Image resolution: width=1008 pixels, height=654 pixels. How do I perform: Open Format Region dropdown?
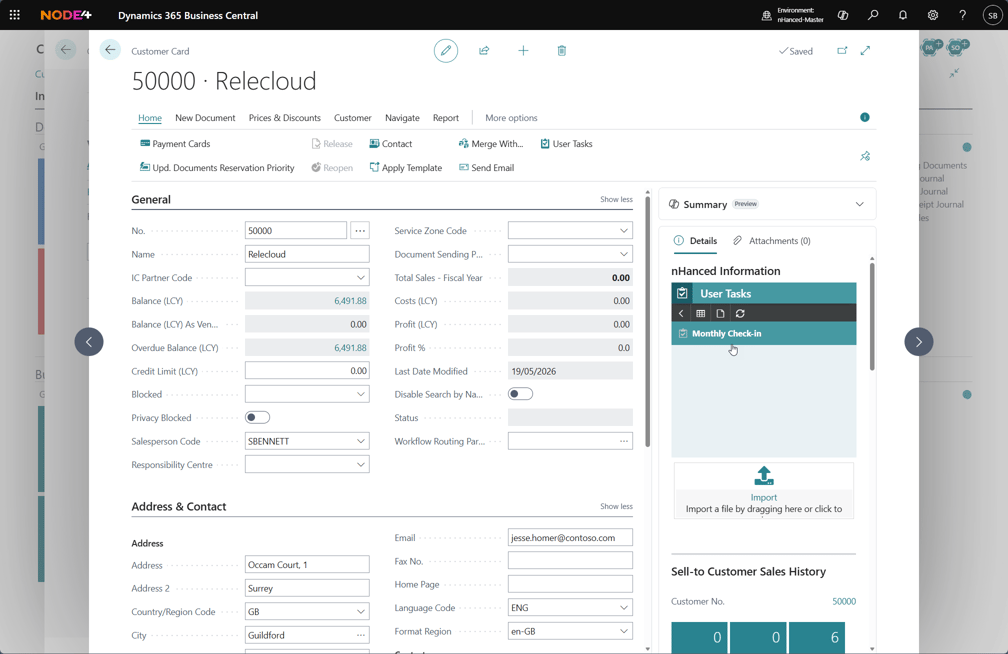point(624,631)
